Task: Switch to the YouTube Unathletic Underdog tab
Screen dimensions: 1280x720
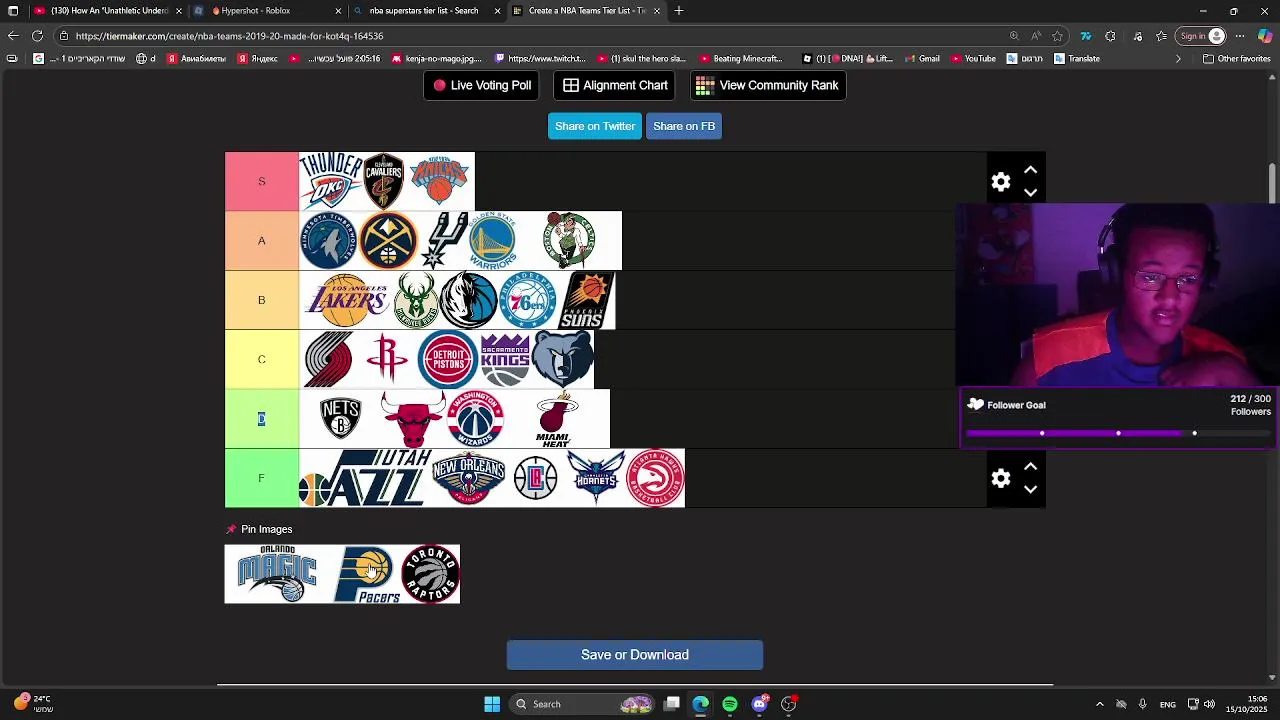Action: pyautogui.click(x=107, y=11)
